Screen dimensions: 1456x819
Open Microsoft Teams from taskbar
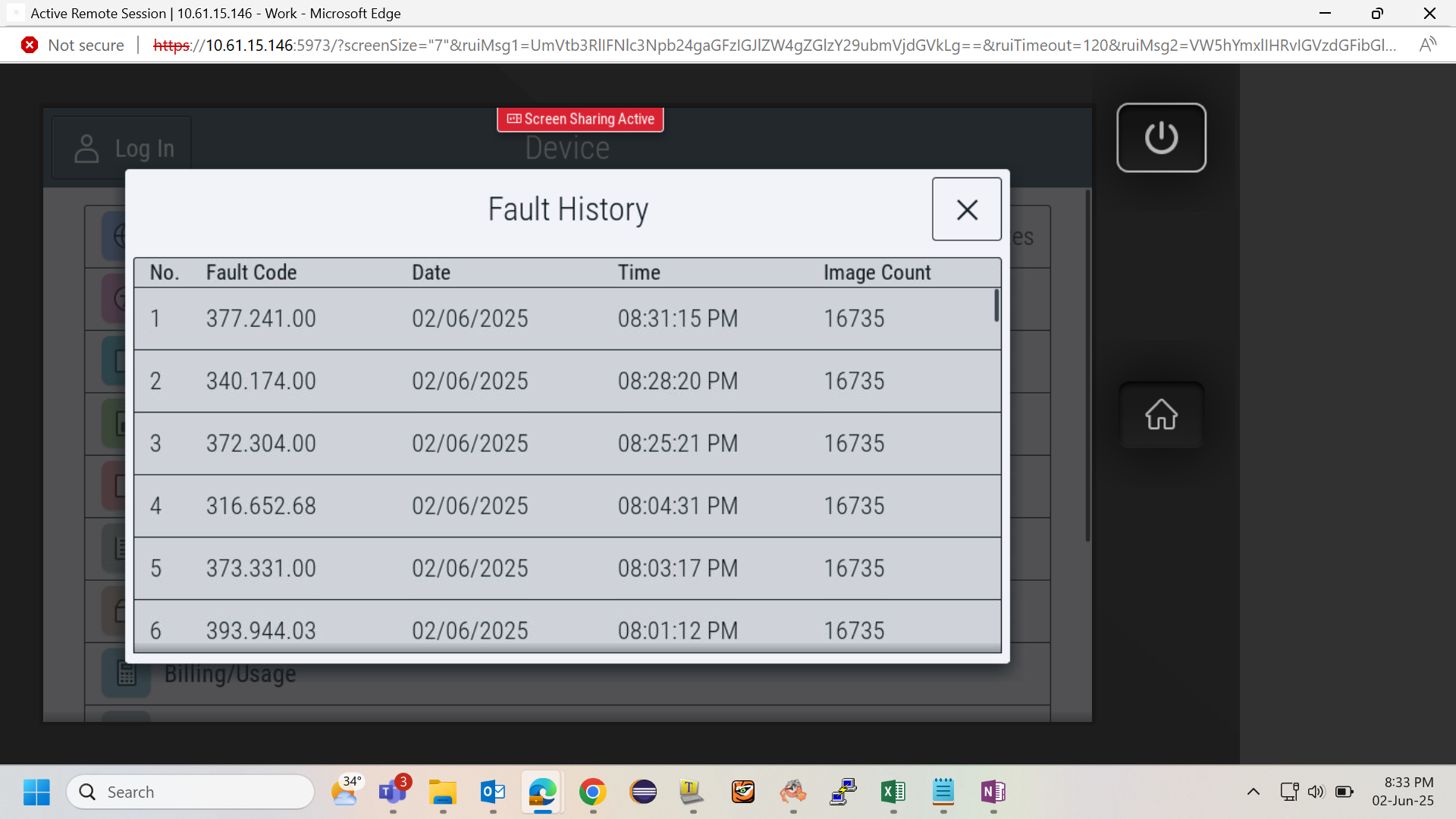click(x=393, y=792)
